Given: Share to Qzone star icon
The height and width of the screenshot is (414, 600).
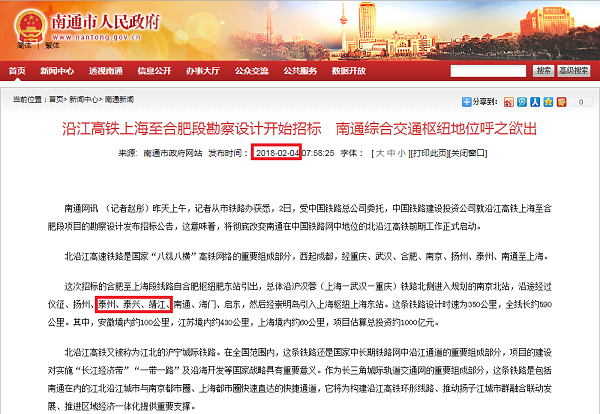Looking at the screenshot, I should [x=548, y=102].
